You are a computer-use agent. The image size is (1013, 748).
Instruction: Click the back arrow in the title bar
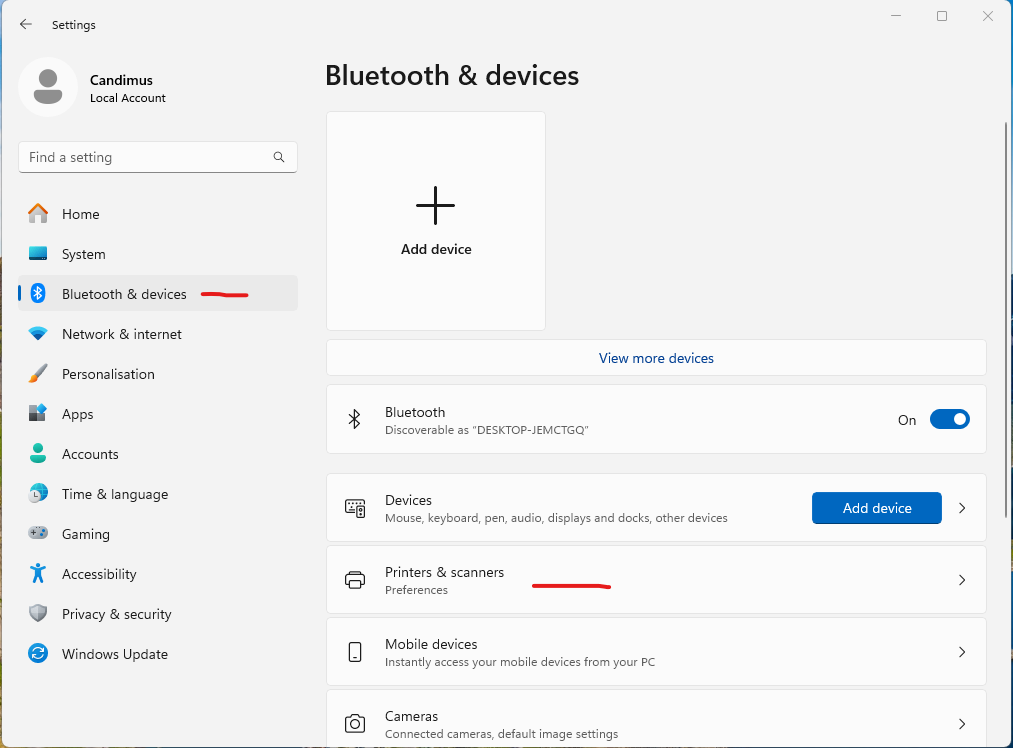26,25
